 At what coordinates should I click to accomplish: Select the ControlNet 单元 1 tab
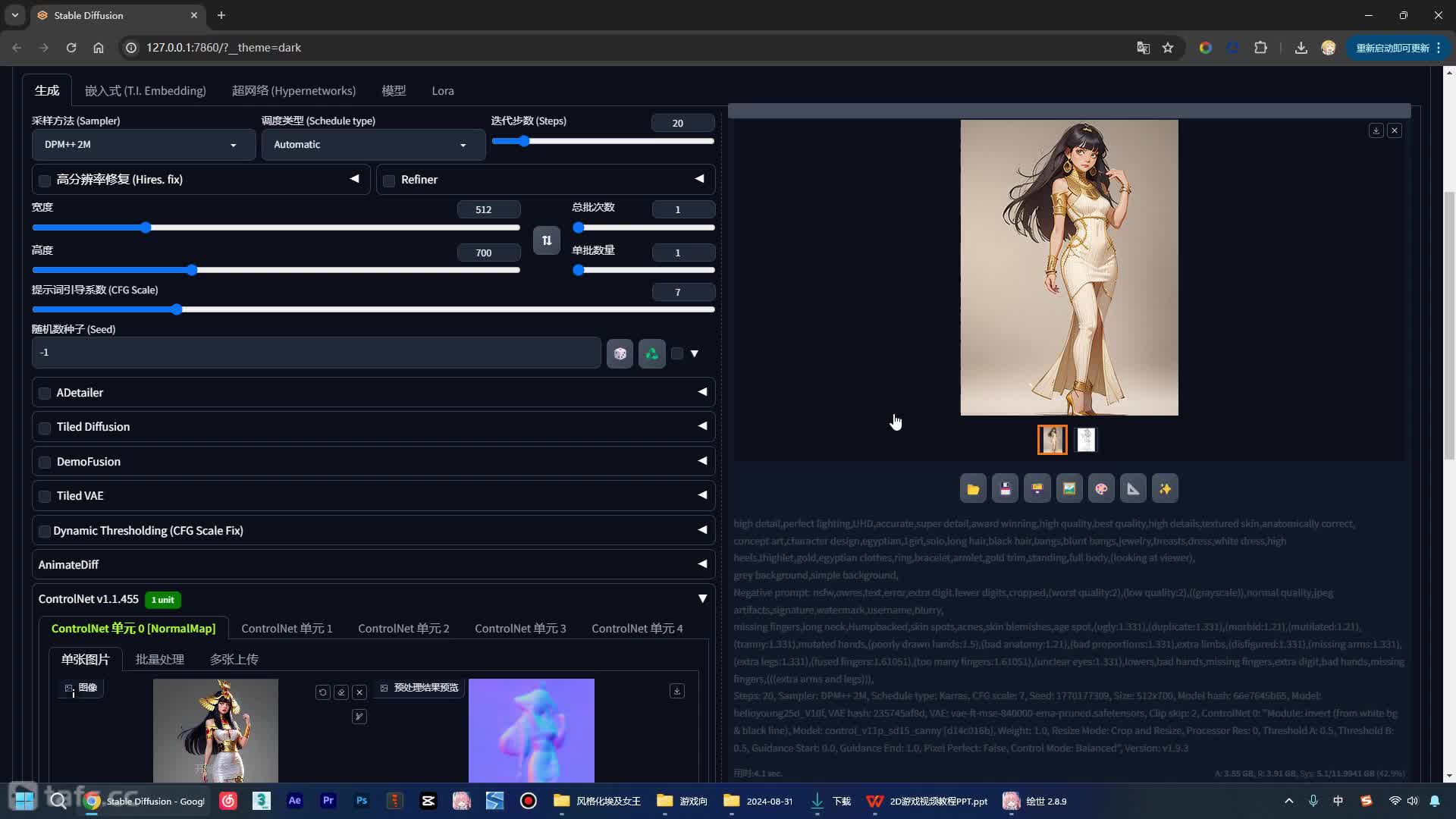(287, 629)
